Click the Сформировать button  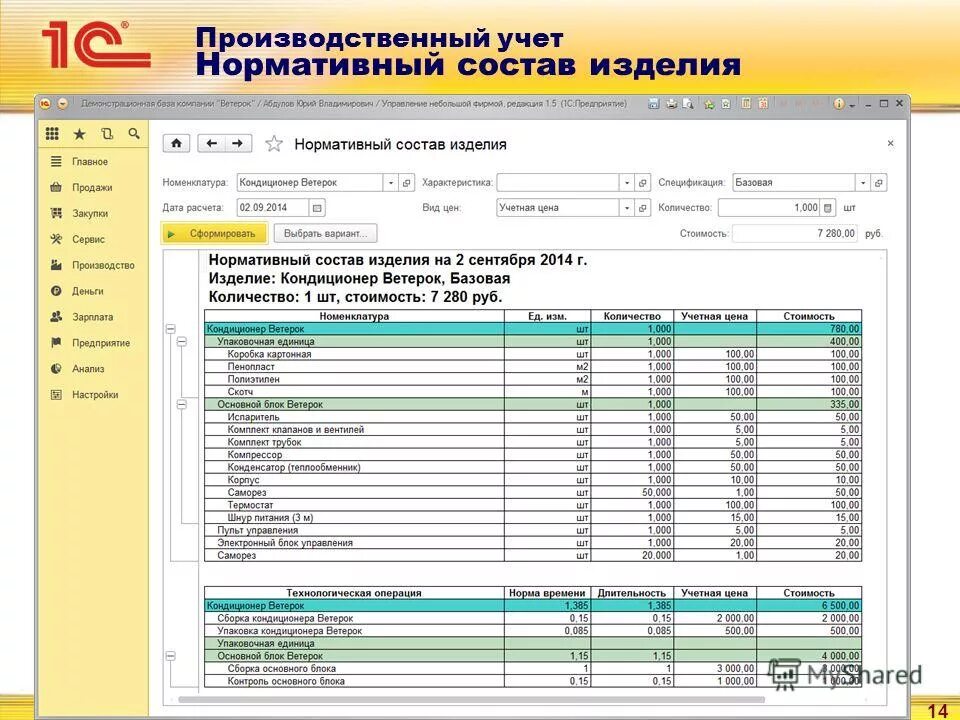coord(210,231)
